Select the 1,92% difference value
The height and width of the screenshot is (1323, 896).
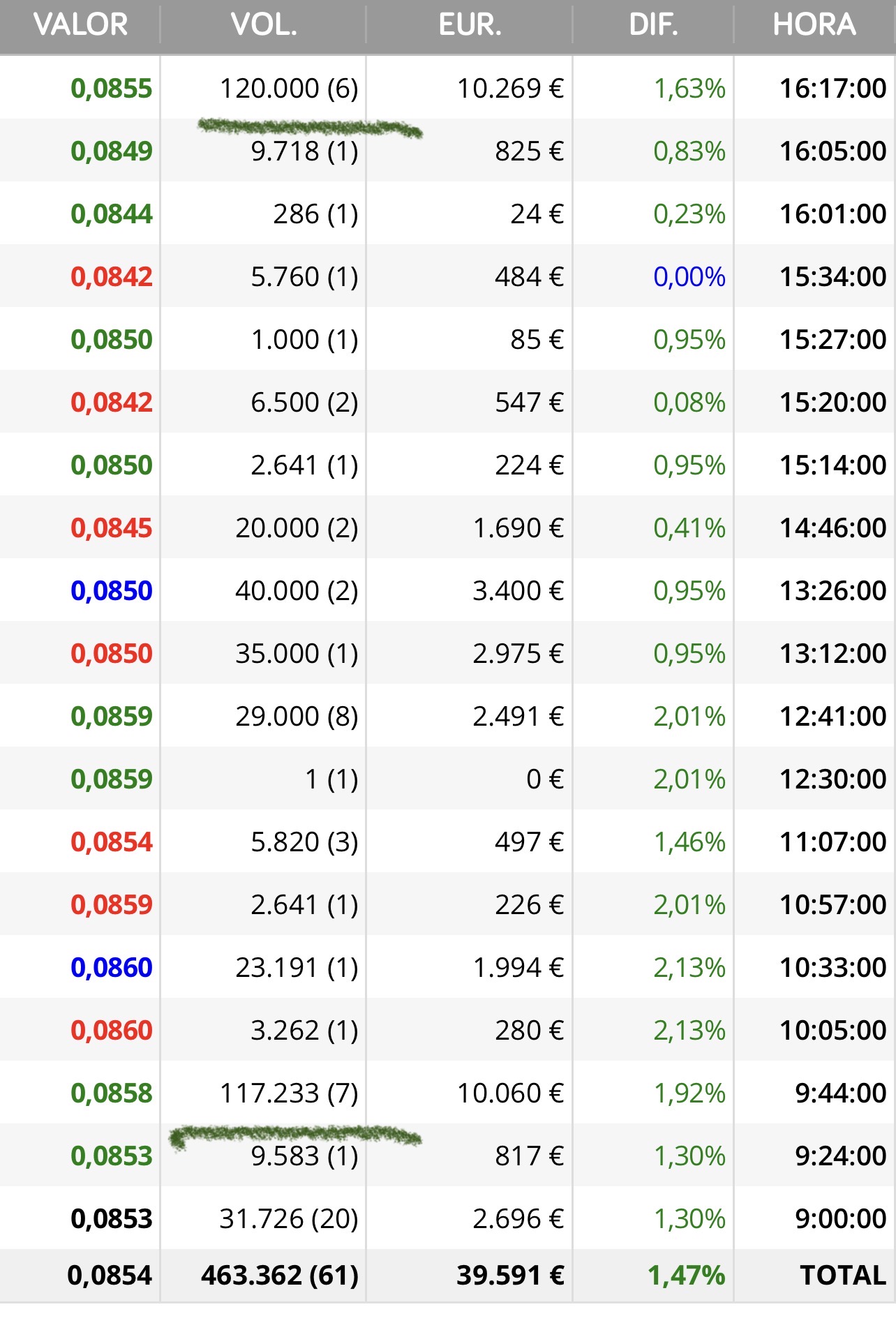tap(689, 1093)
